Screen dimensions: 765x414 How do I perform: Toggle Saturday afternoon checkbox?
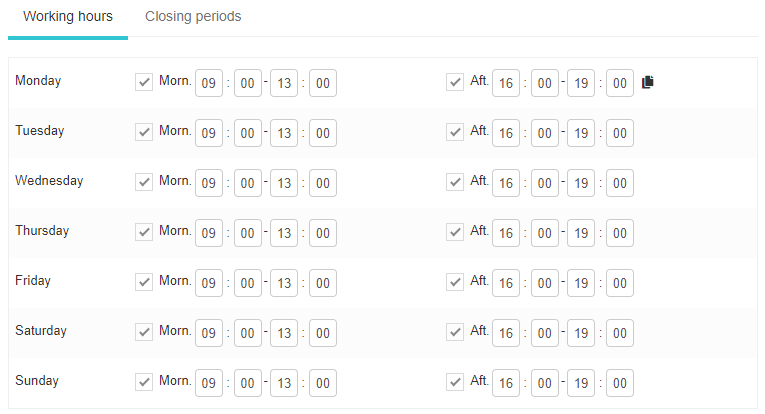coord(455,332)
